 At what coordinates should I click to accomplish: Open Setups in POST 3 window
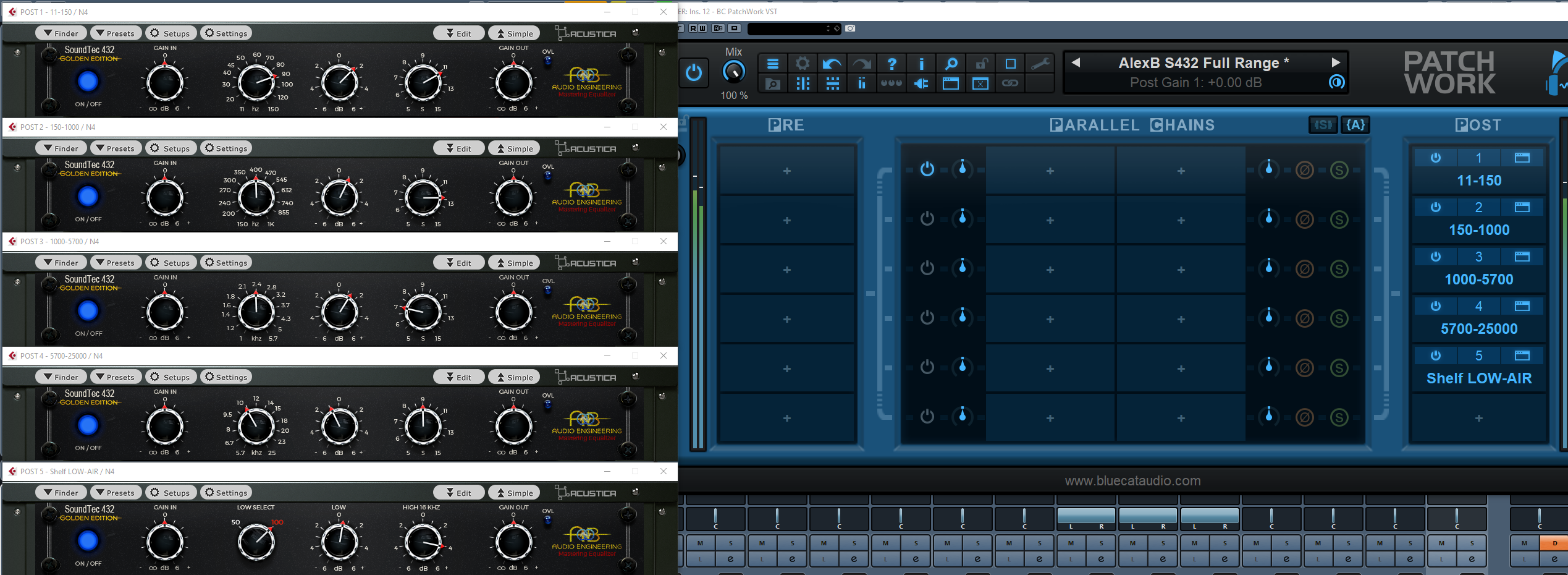[171, 263]
